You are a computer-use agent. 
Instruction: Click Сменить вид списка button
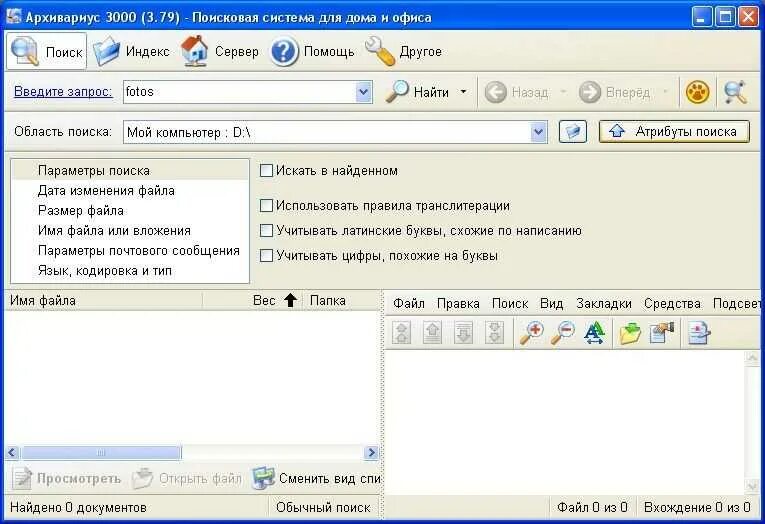point(316,478)
